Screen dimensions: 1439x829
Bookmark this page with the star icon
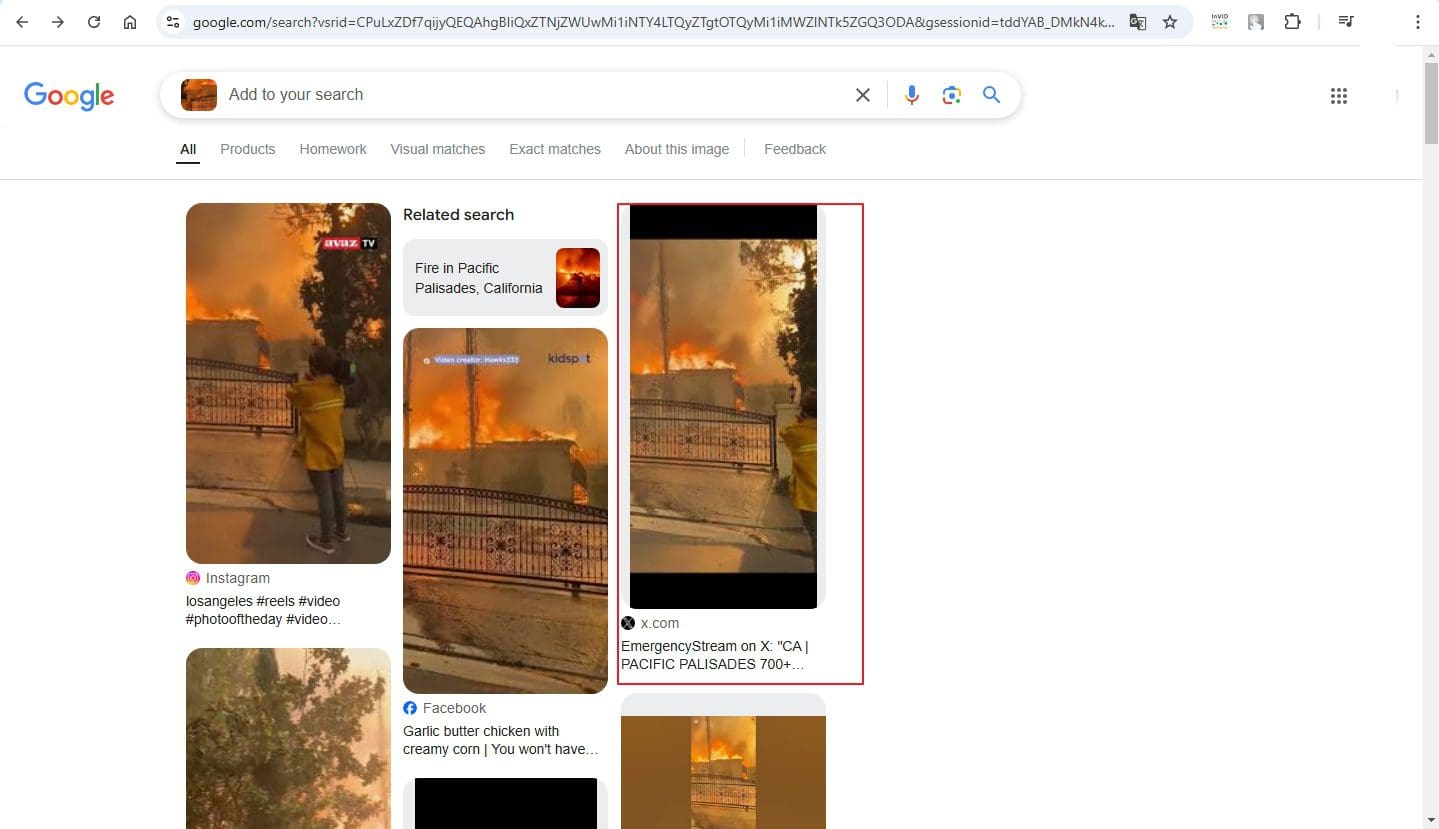click(x=1170, y=22)
